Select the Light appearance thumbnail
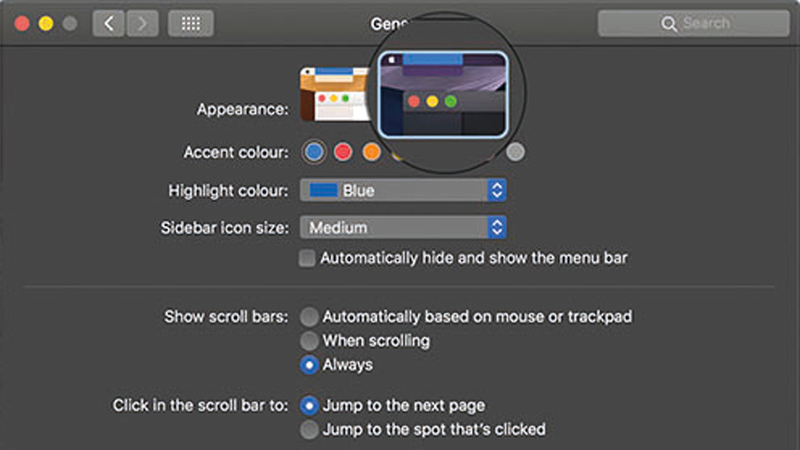This screenshot has height=450, width=800. tap(335, 94)
